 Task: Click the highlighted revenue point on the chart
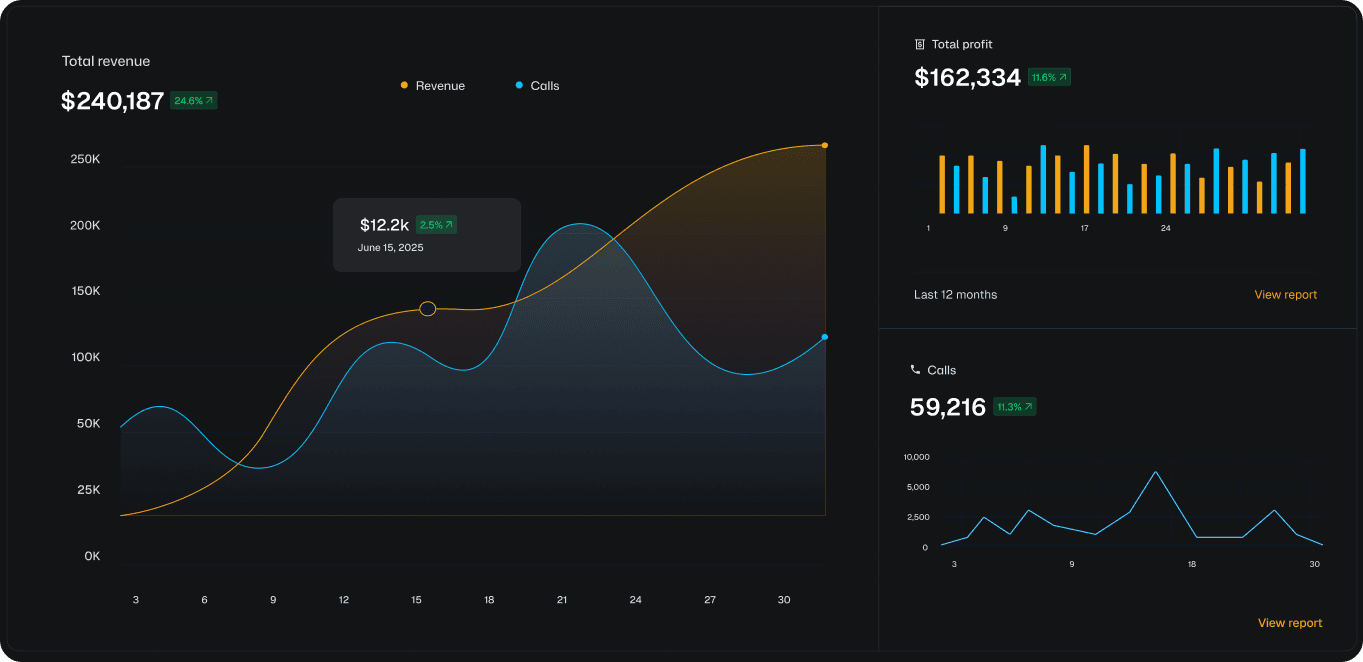[x=427, y=309]
